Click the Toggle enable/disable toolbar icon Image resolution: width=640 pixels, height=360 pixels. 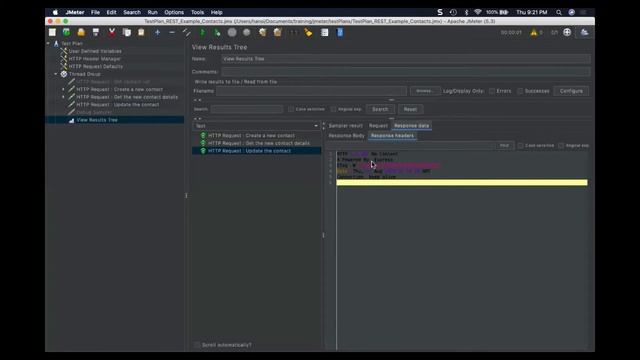187,32
